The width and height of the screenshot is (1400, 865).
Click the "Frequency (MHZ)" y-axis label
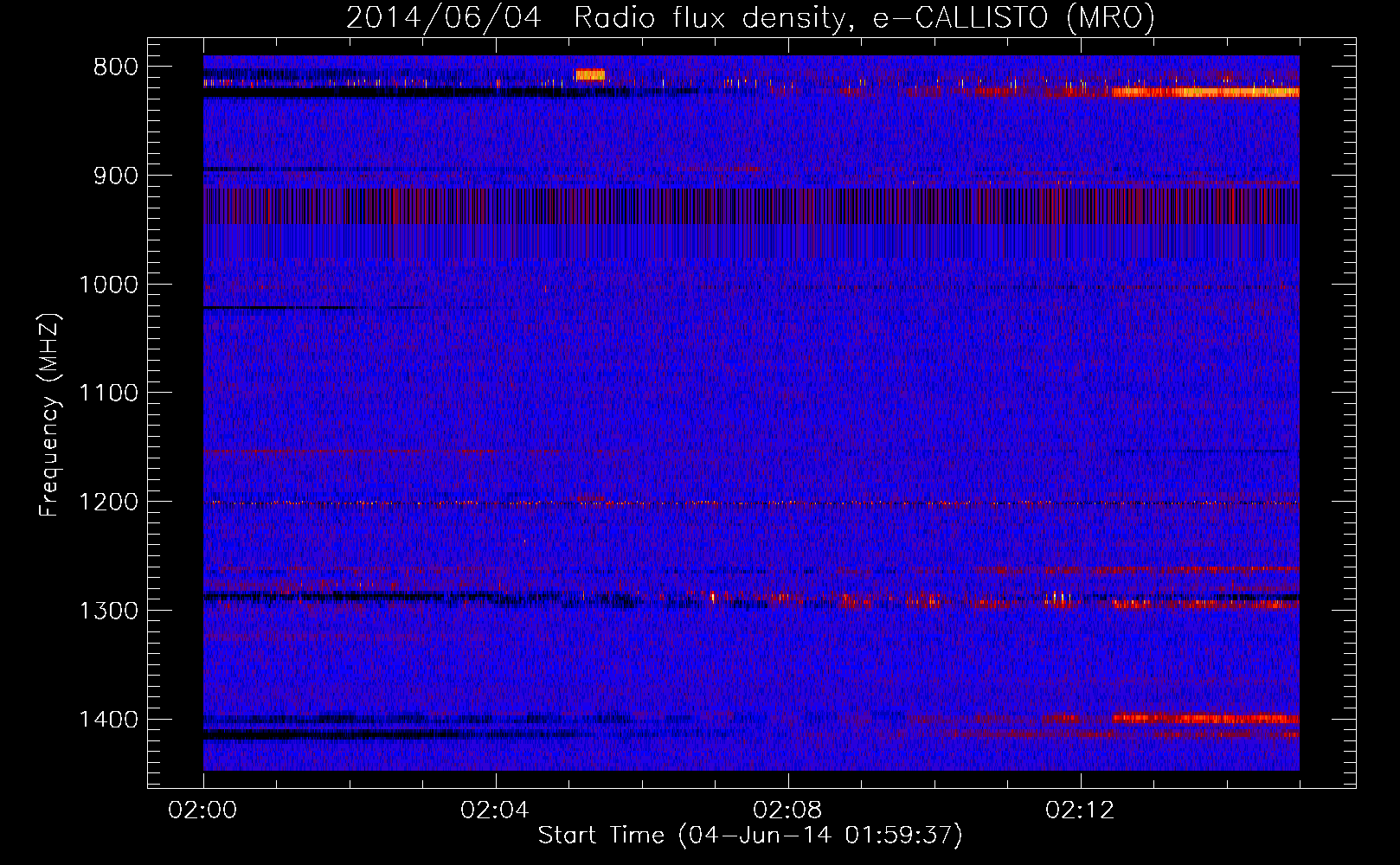coord(49,415)
